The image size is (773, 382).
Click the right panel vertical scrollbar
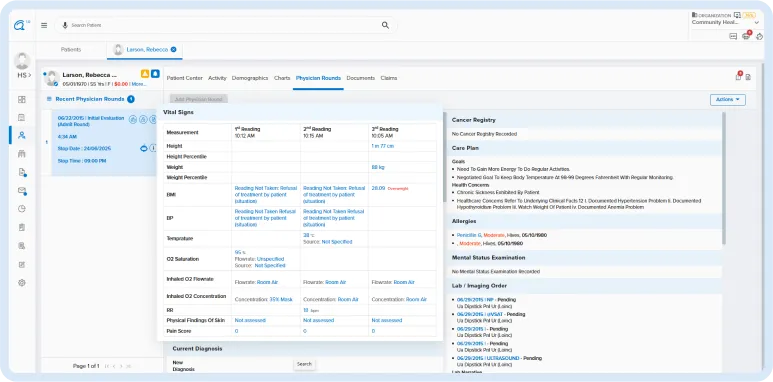(x=724, y=178)
